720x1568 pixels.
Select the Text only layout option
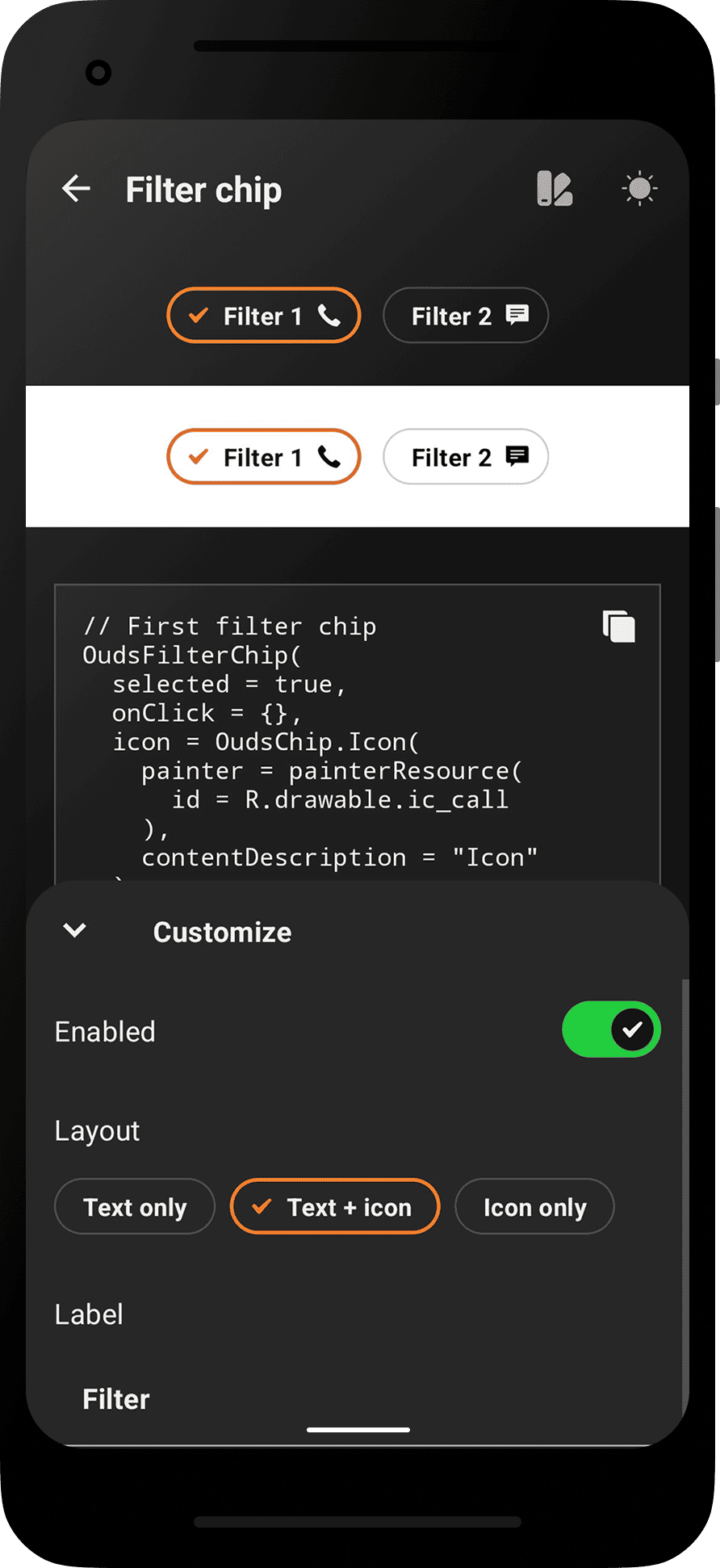click(x=134, y=1206)
